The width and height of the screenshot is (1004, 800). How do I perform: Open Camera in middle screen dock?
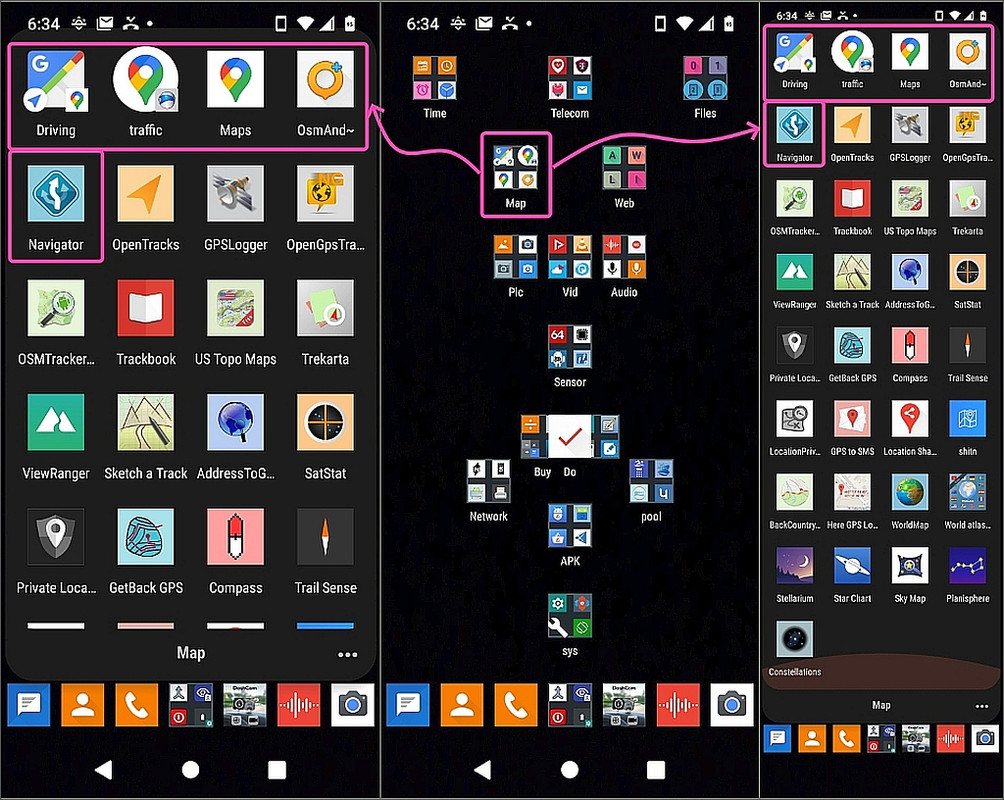732,705
